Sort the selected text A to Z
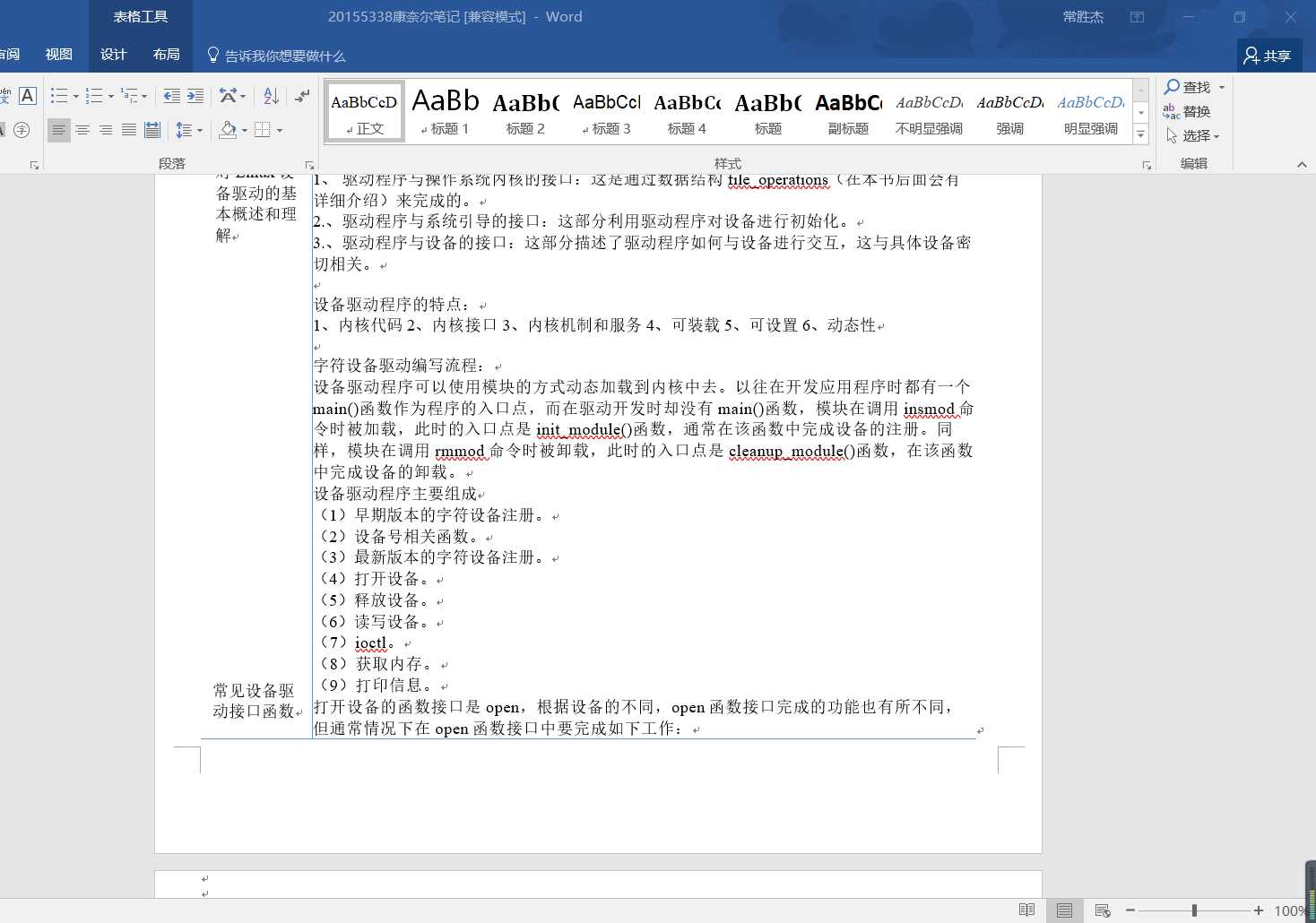Image resolution: width=1316 pixels, height=923 pixels. [271, 96]
